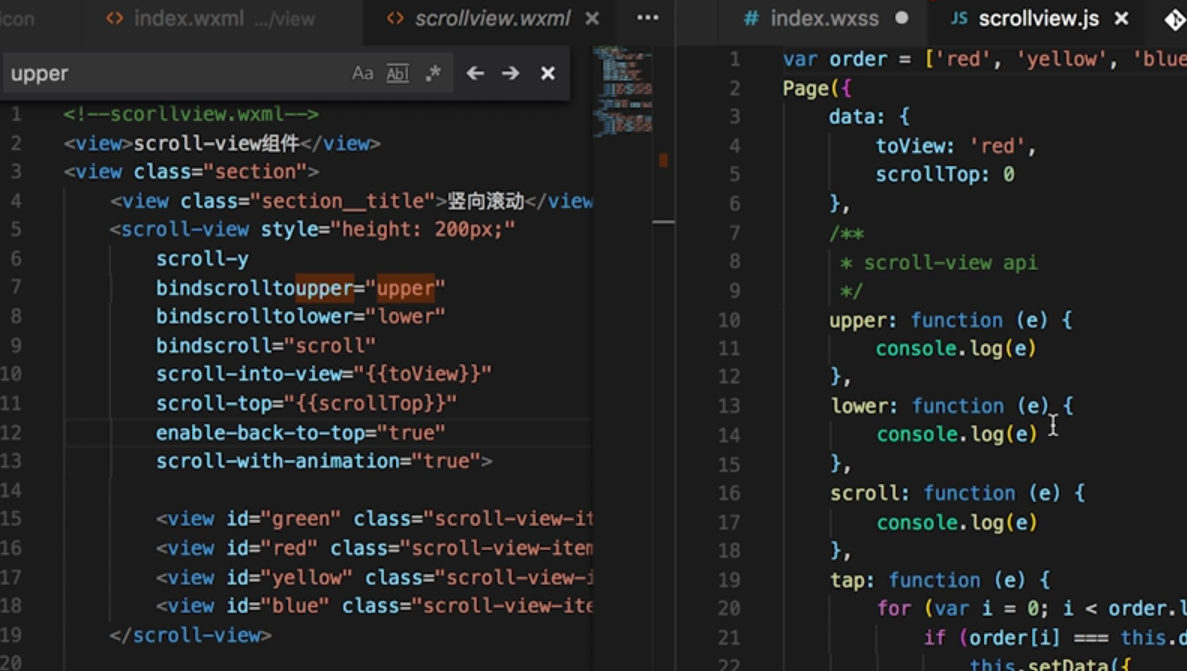Image resolution: width=1187 pixels, height=671 pixels.
Task: Go to the previous match in the find bar
Action: (x=475, y=73)
